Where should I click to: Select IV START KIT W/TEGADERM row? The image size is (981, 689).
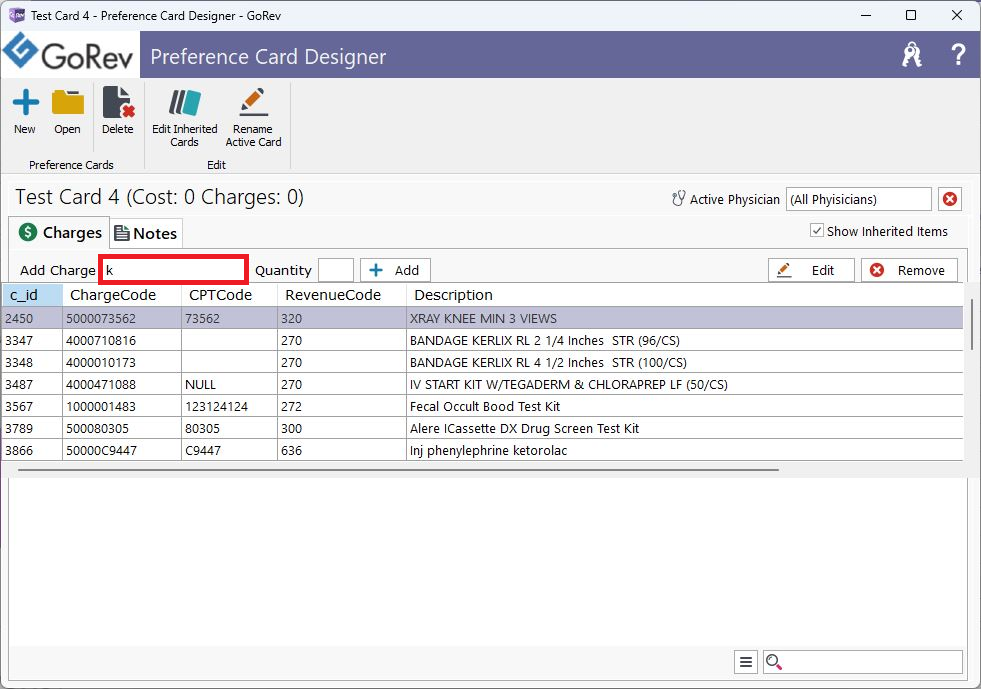pyautogui.click(x=482, y=384)
